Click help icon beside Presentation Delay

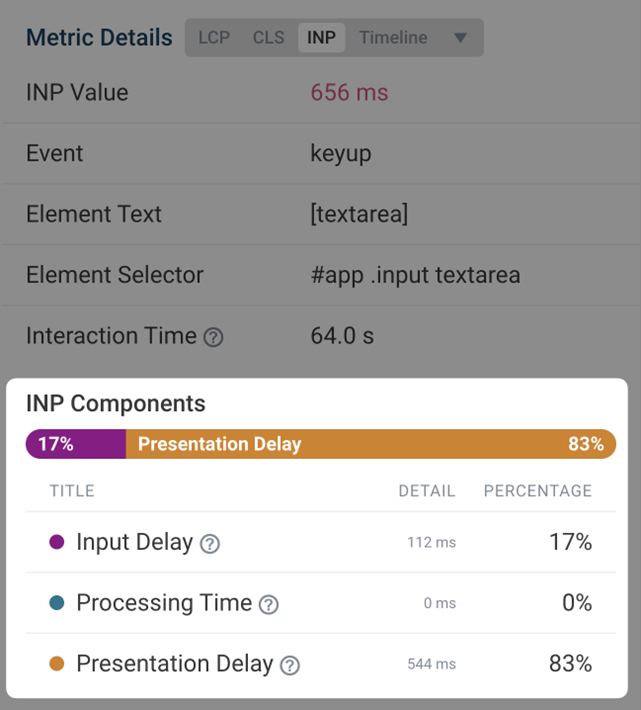pyautogui.click(x=289, y=665)
